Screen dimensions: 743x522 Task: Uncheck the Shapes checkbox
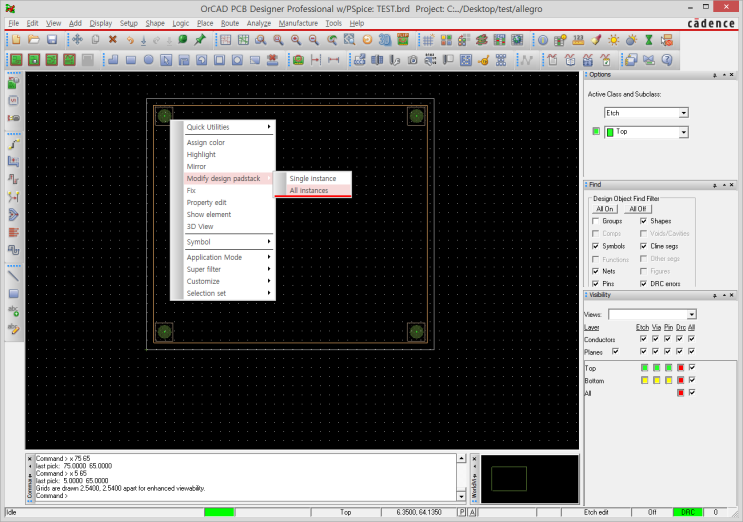pos(643,221)
